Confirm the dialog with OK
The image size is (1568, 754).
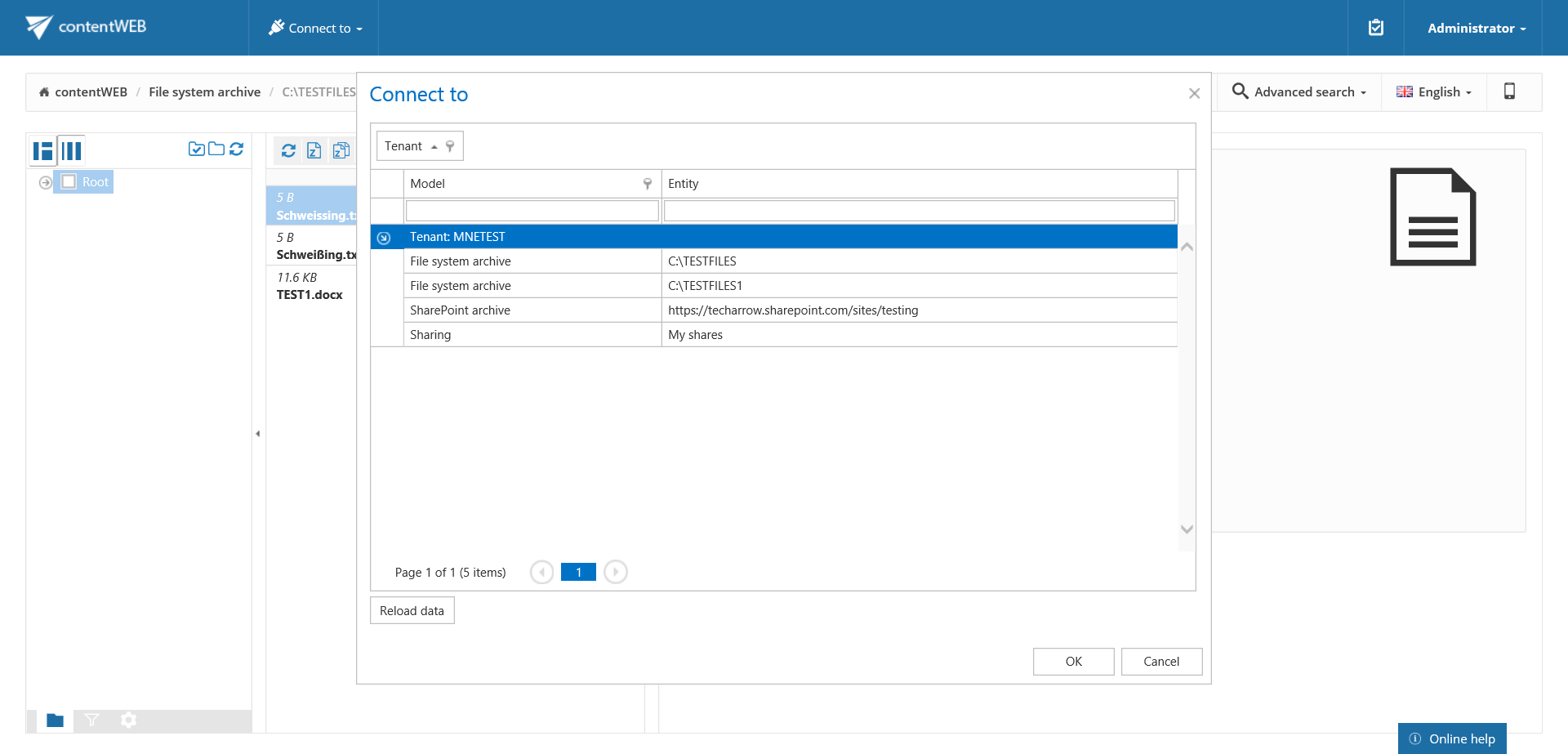tap(1074, 662)
